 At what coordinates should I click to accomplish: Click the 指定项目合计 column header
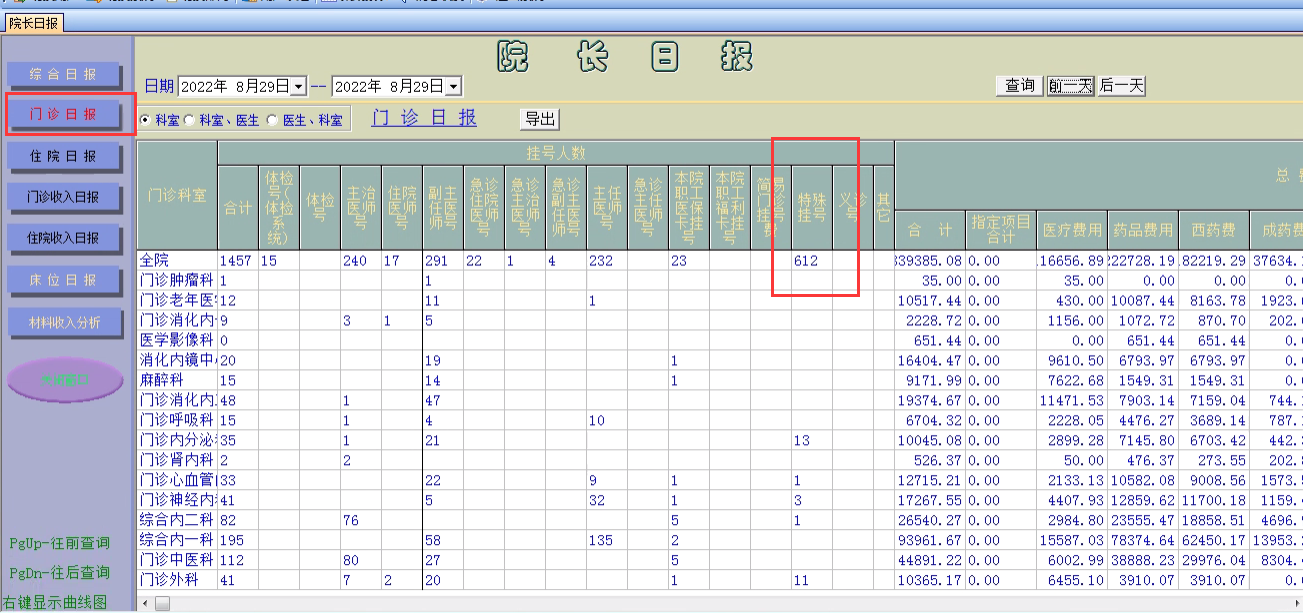point(1001,230)
